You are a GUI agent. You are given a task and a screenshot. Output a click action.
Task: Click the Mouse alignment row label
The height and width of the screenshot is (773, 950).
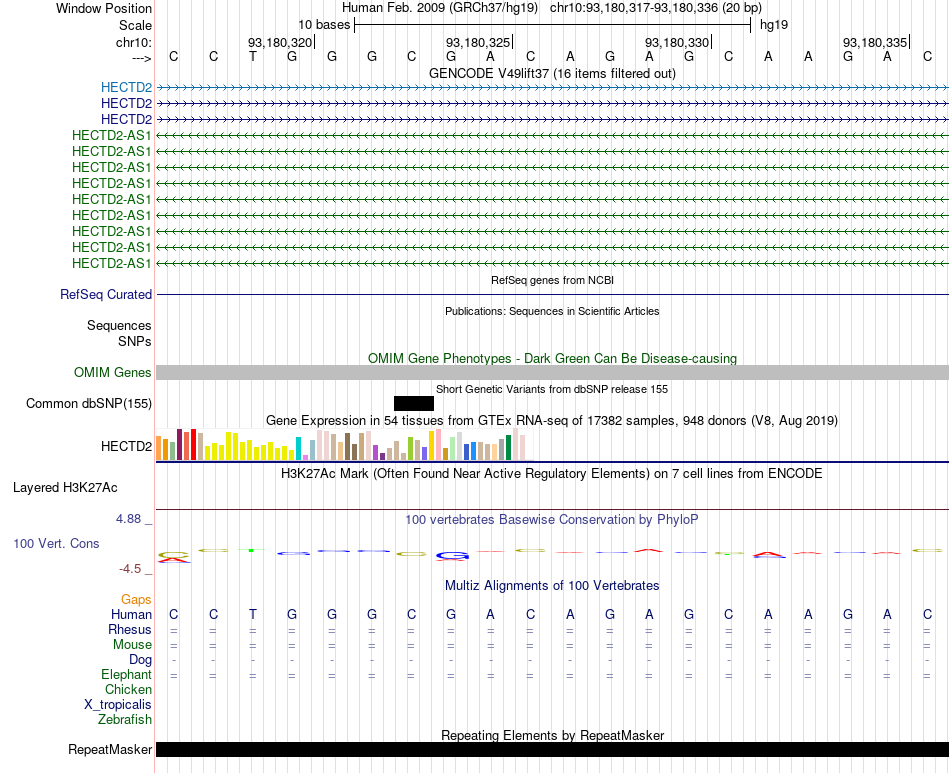pos(132,645)
